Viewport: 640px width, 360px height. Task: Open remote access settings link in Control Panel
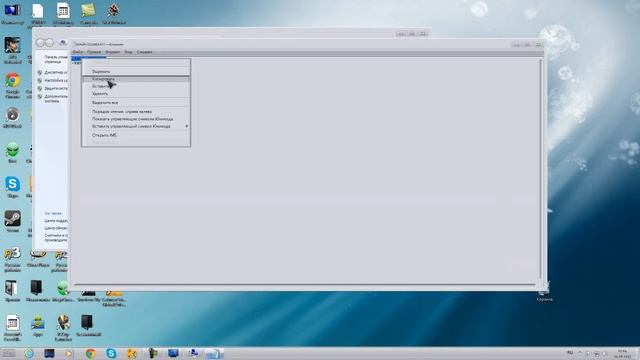pos(56,80)
